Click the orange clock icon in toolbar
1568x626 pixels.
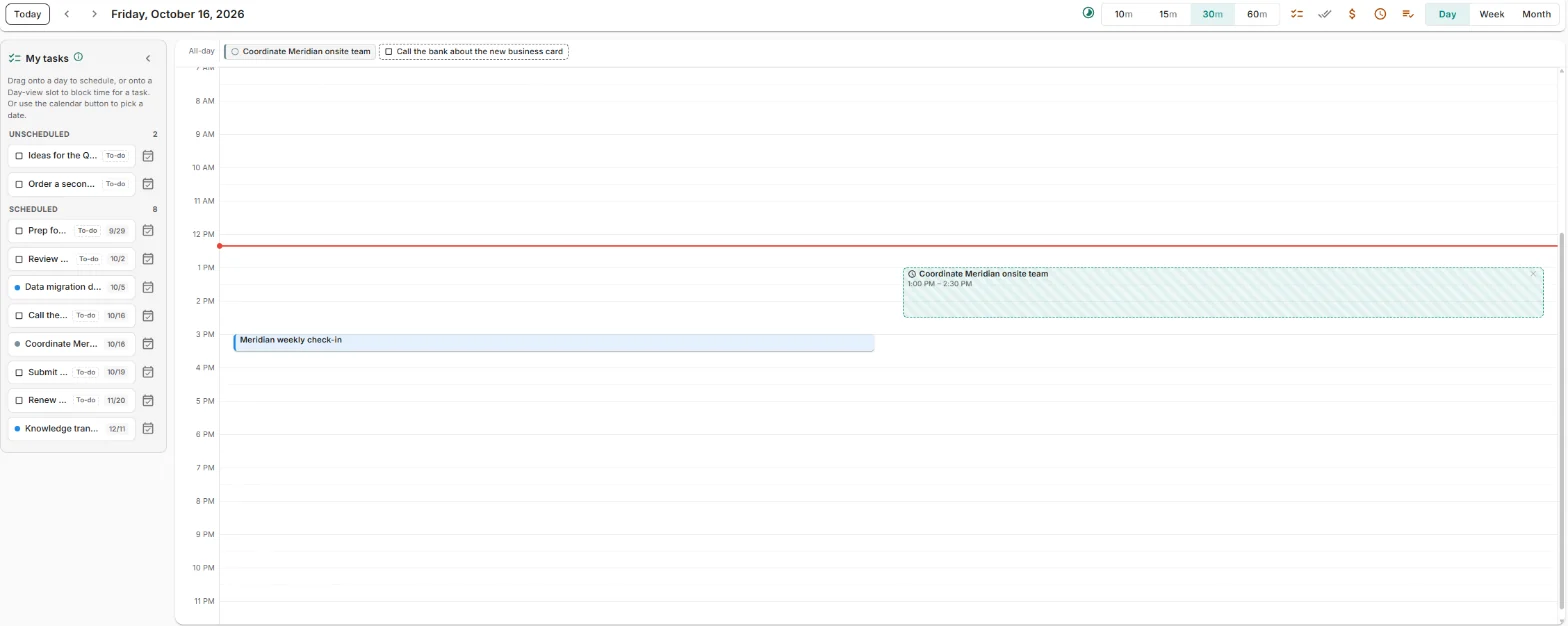(1380, 14)
